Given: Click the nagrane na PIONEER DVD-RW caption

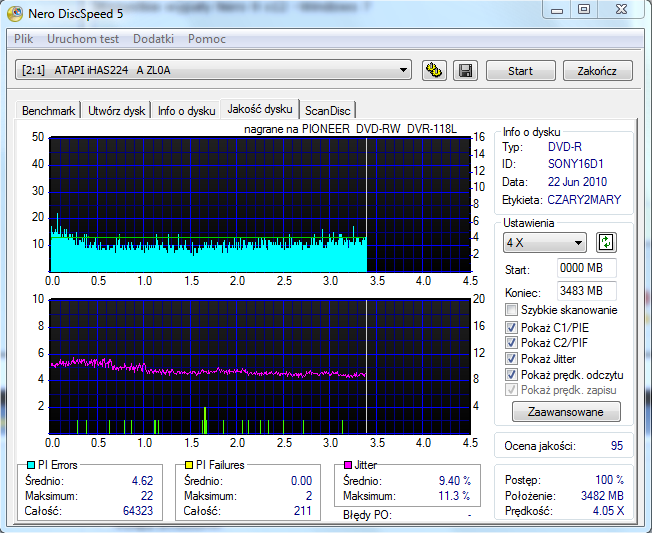Looking at the screenshot, I should coord(350,129).
